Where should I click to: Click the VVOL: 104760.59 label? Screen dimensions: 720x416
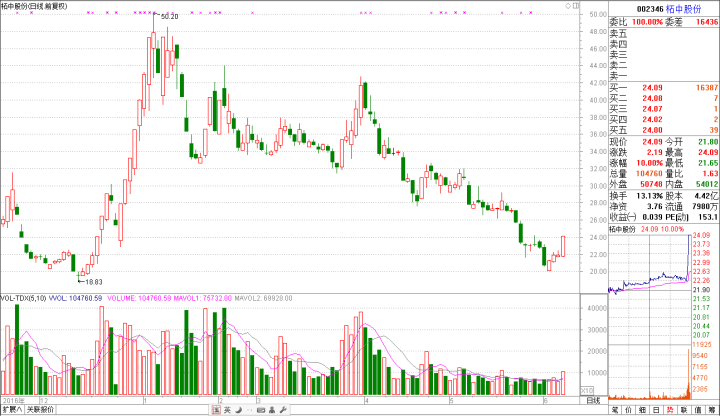pos(75,298)
